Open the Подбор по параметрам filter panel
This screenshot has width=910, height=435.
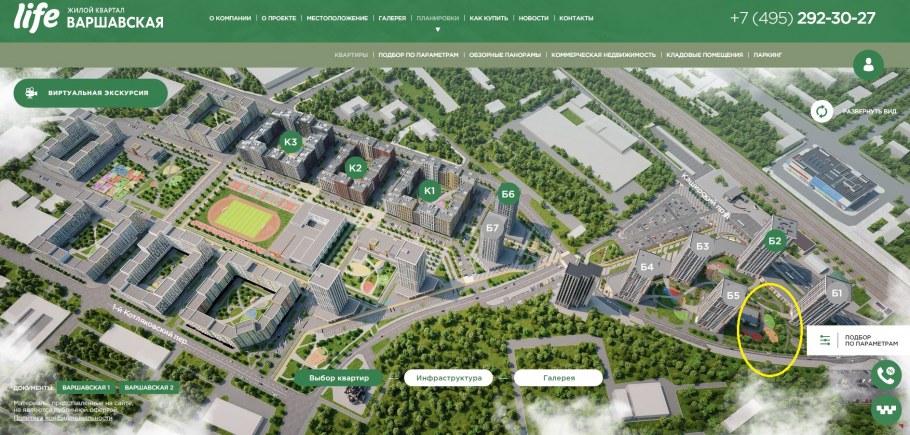[858, 341]
